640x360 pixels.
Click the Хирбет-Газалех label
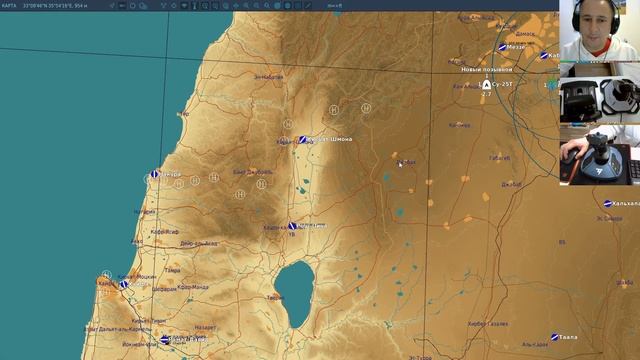[488, 324]
